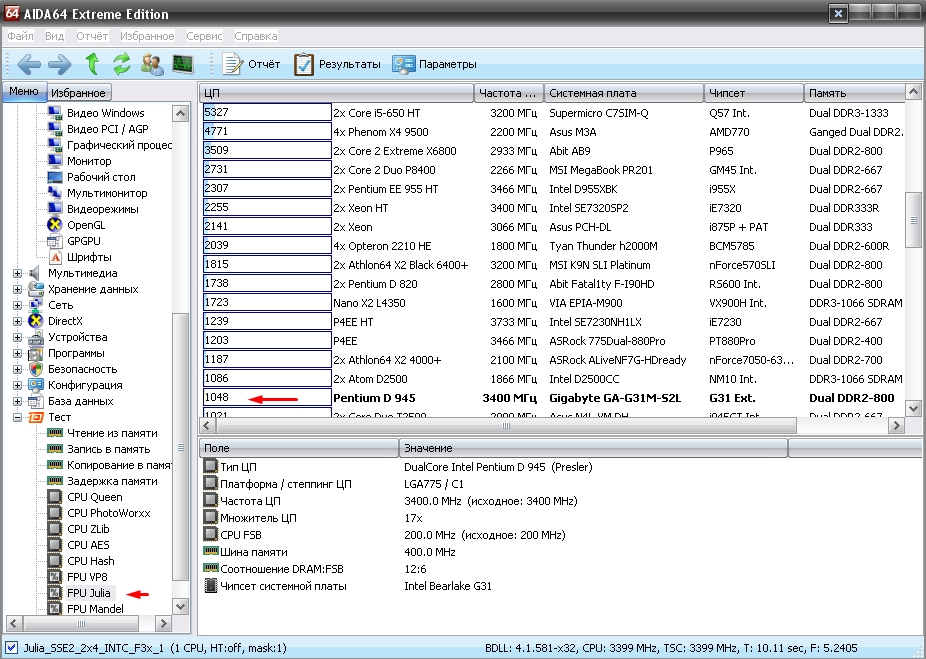The width and height of the screenshot is (926, 659).
Task: Click the FPU VP8 percent icon
Action: tap(55, 577)
